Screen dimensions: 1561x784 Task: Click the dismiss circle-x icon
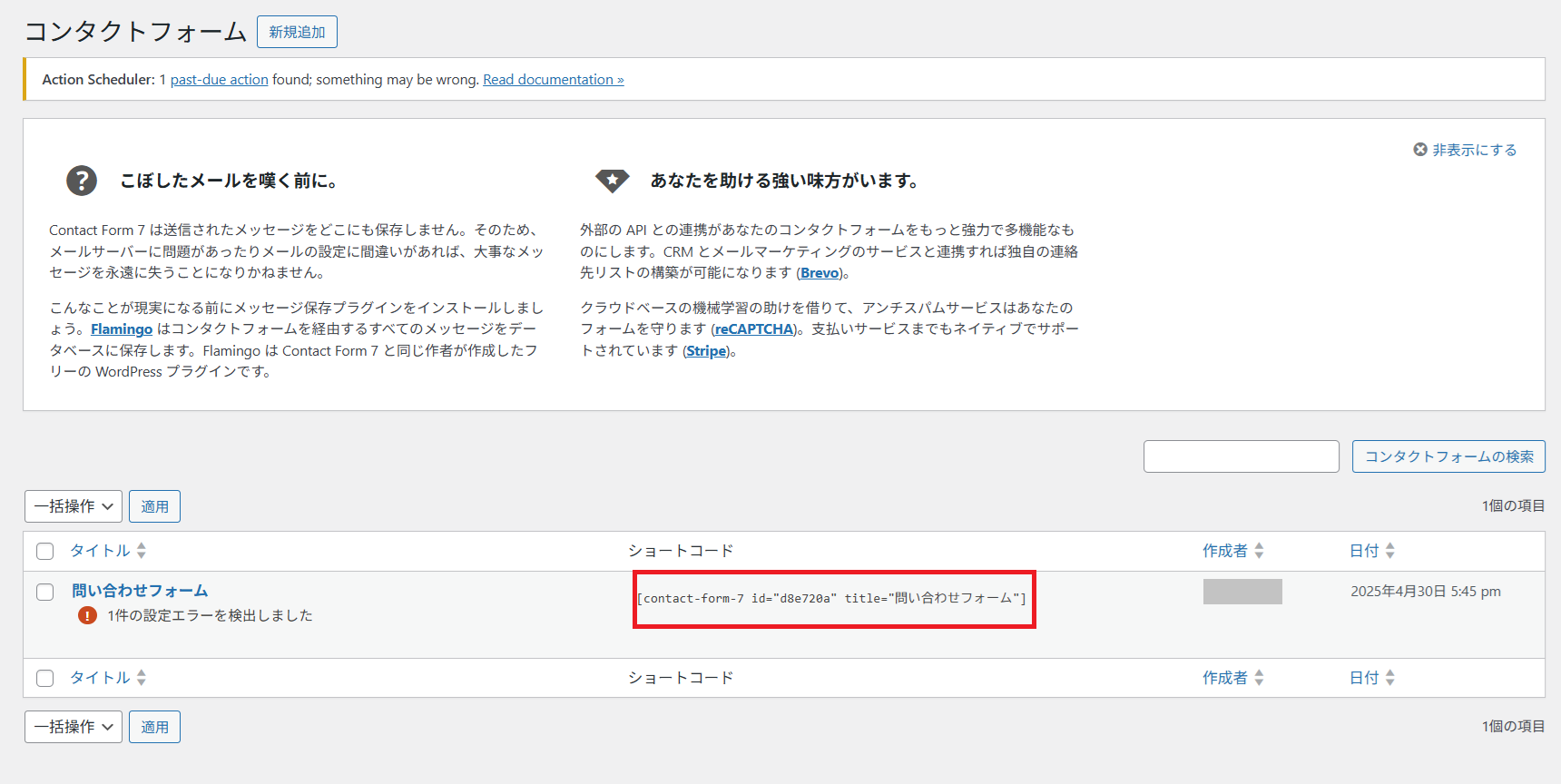tap(1420, 150)
